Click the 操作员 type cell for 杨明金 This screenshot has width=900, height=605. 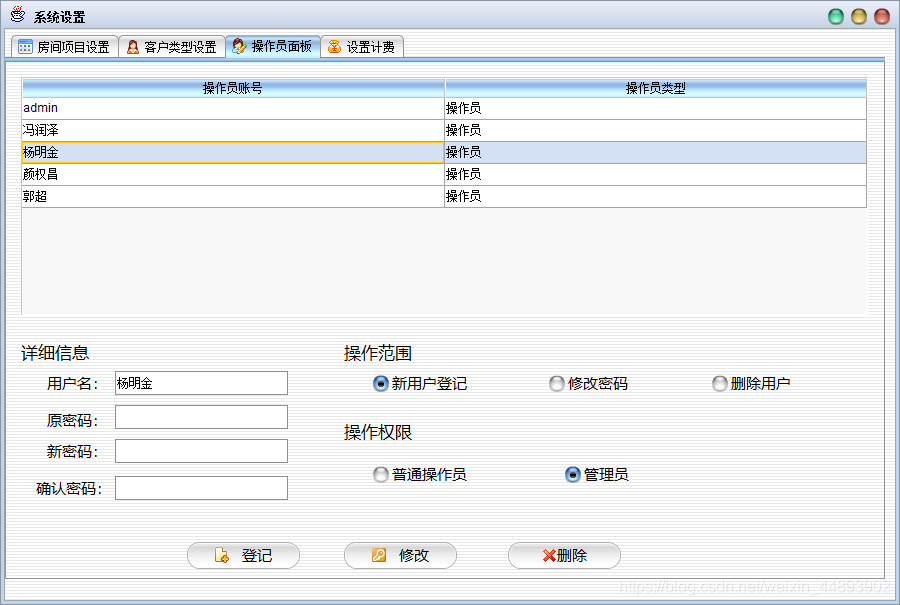[x=655, y=153]
